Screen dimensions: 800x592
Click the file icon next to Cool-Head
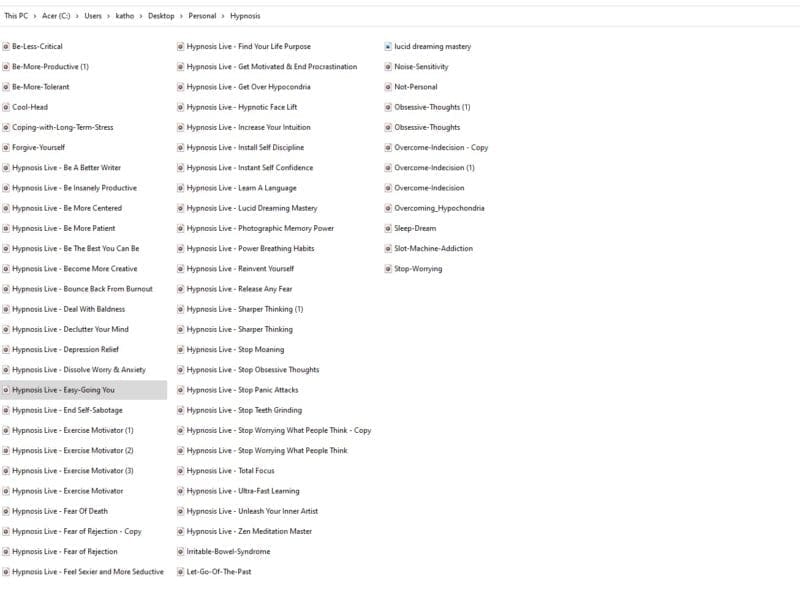(x=6, y=107)
